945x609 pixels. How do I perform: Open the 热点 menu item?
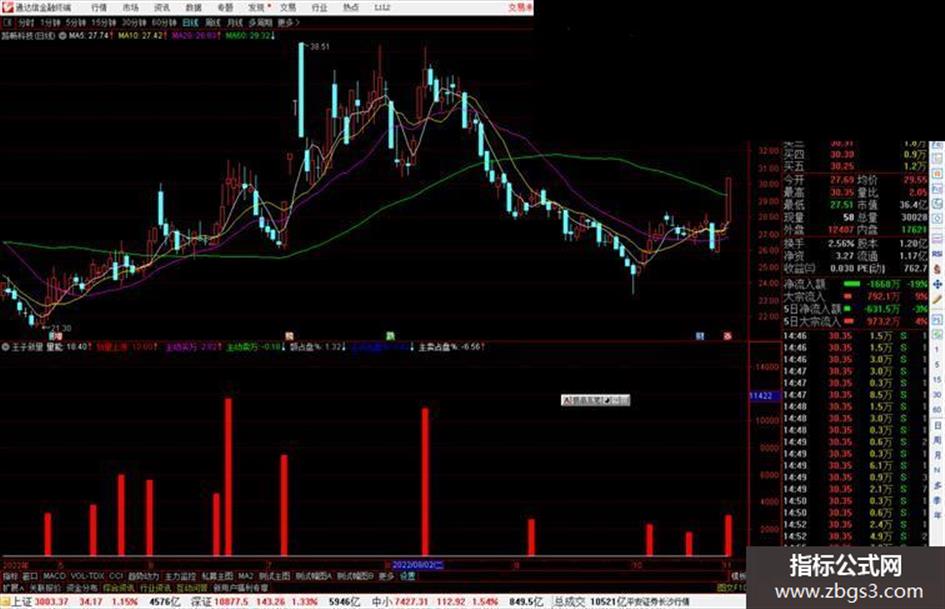(x=351, y=8)
